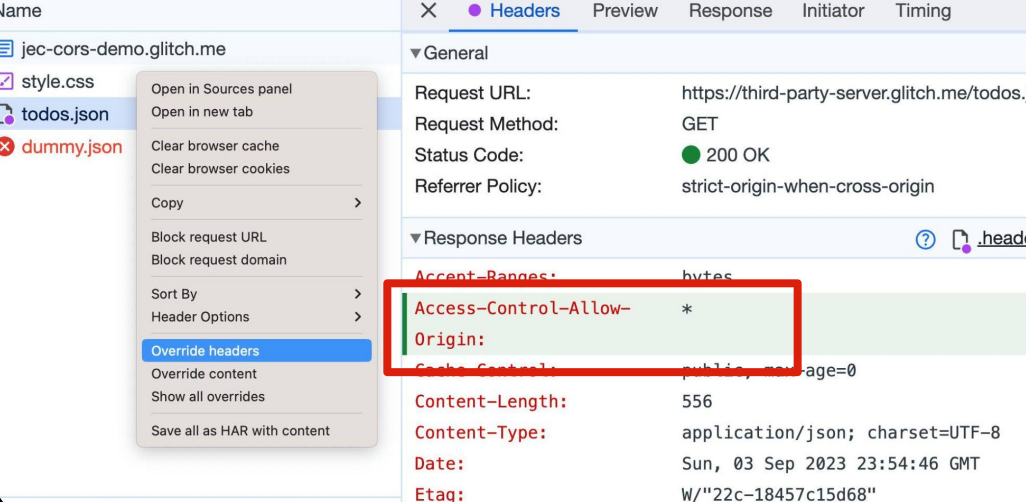This screenshot has height=502, width=1026.
Task: Click the overridden file icon beside todos.json
Action: pos(7,114)
